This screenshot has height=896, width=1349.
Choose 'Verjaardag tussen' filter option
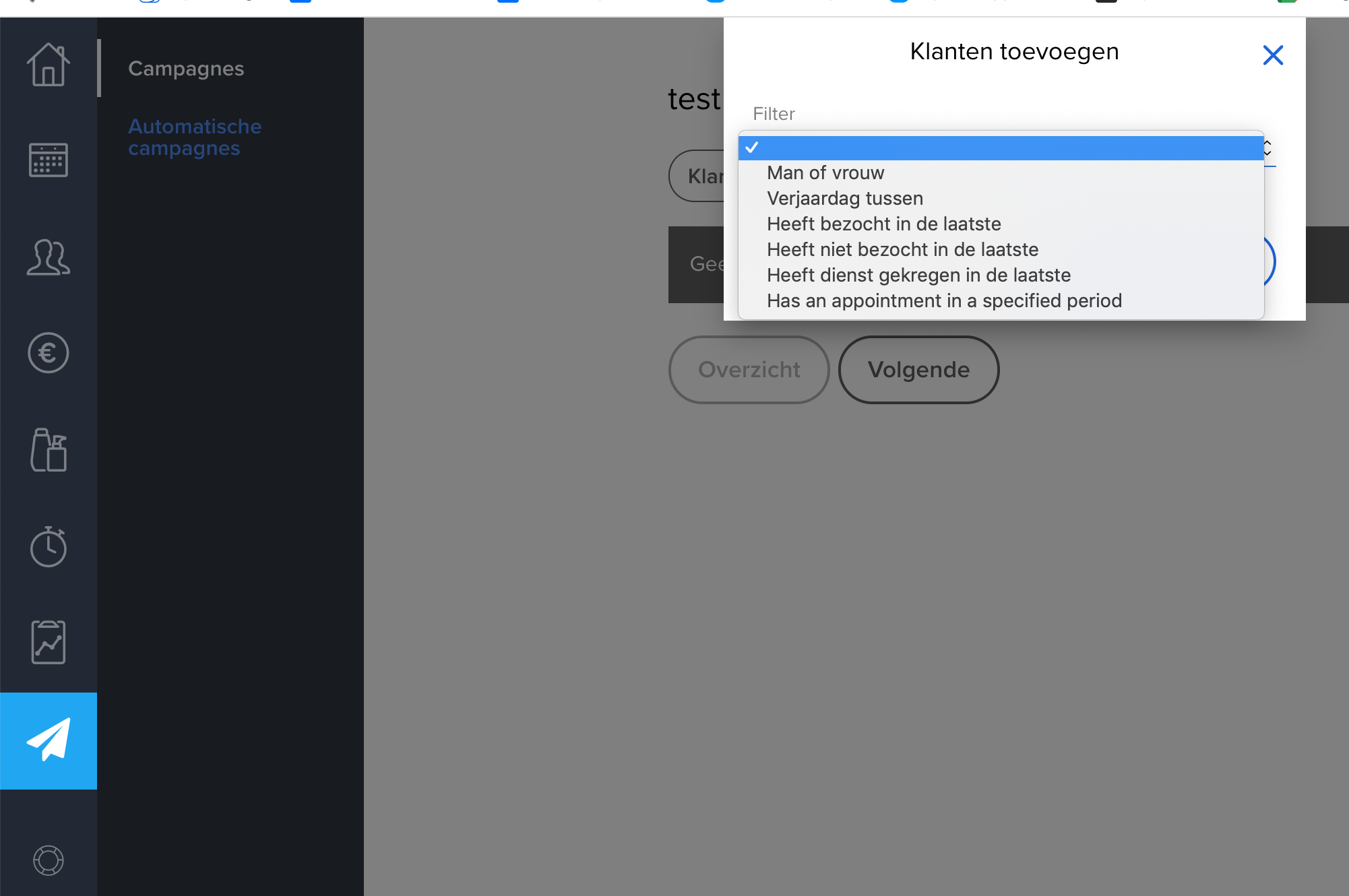pyautogui.click(x=1001, y=199)
